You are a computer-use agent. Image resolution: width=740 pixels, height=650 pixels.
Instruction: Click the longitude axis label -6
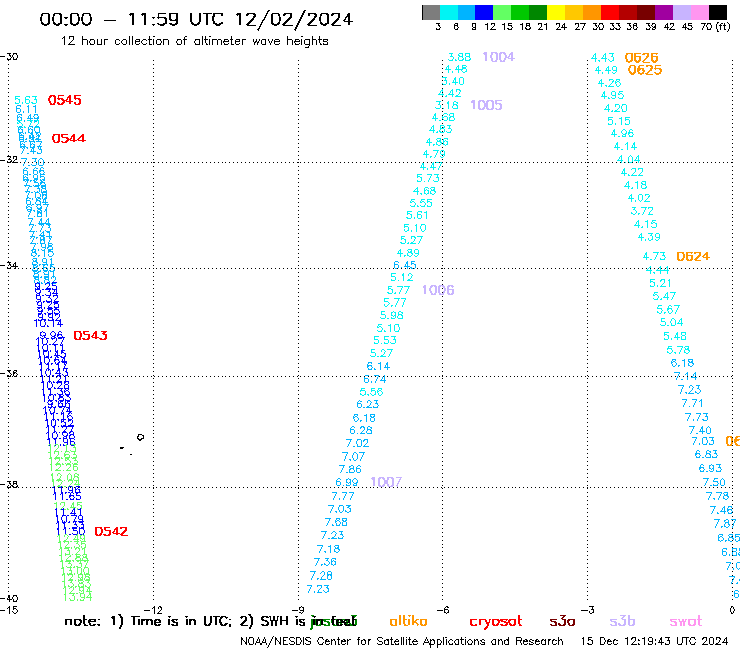(x=443, y=610)
